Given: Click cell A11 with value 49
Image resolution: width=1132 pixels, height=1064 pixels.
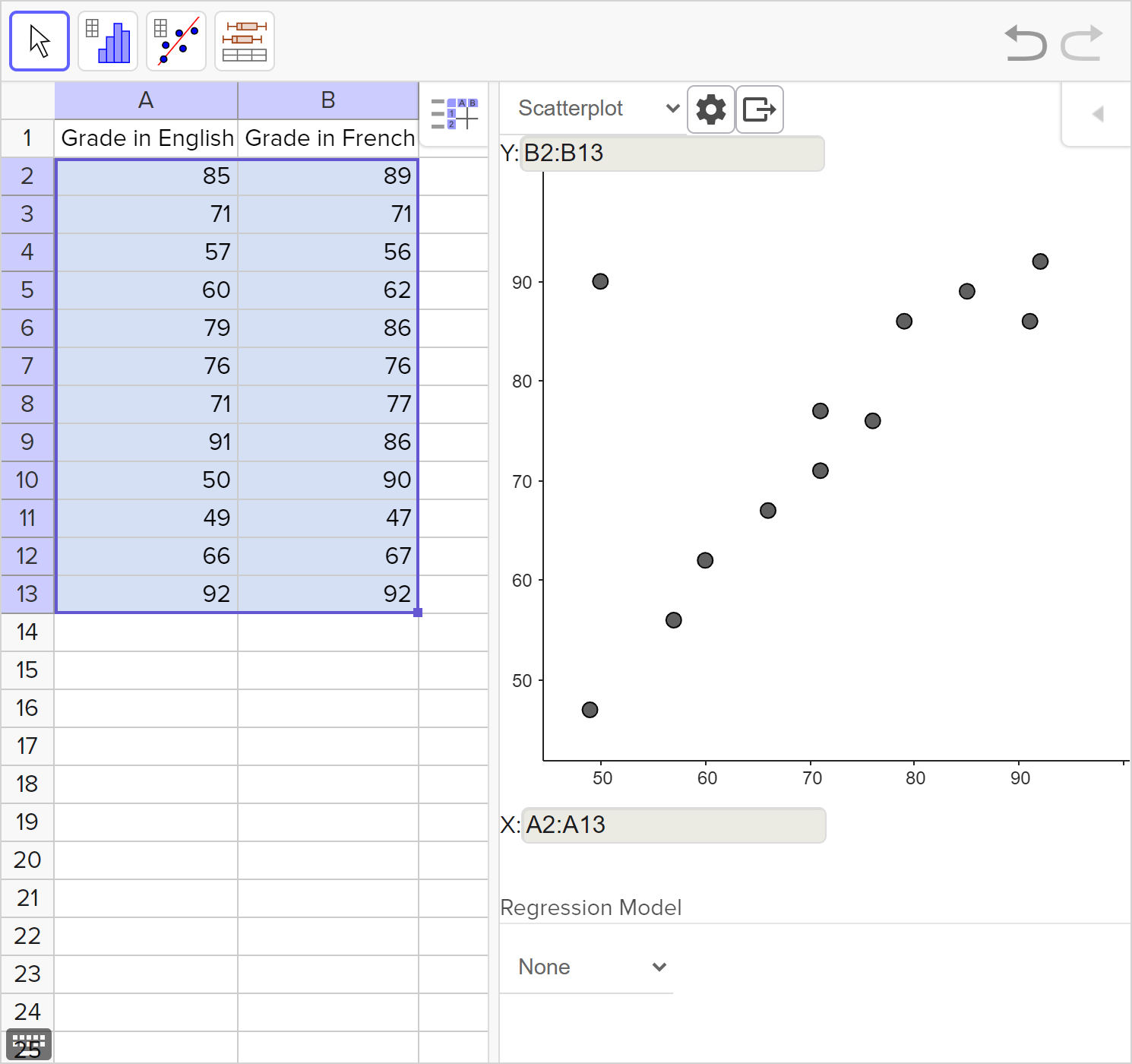Looking at the screenshot, I should point(147,518).
